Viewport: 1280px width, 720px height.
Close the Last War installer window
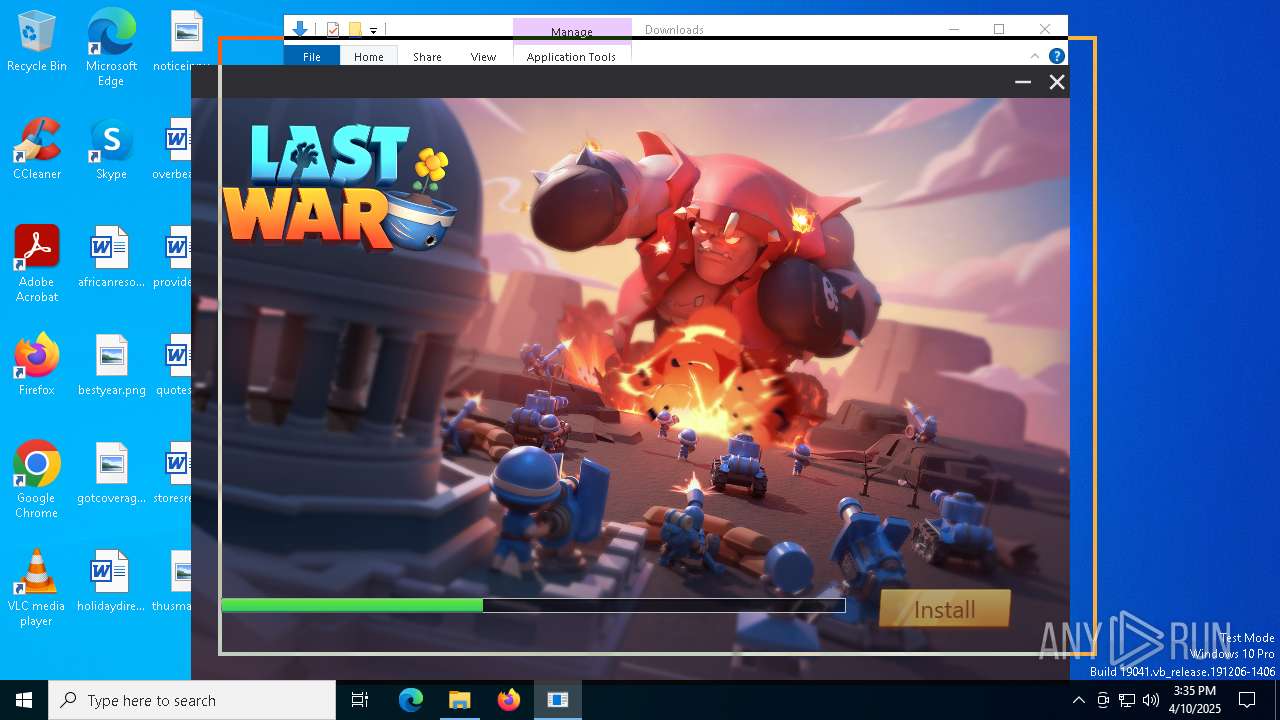pos(1057,82)
